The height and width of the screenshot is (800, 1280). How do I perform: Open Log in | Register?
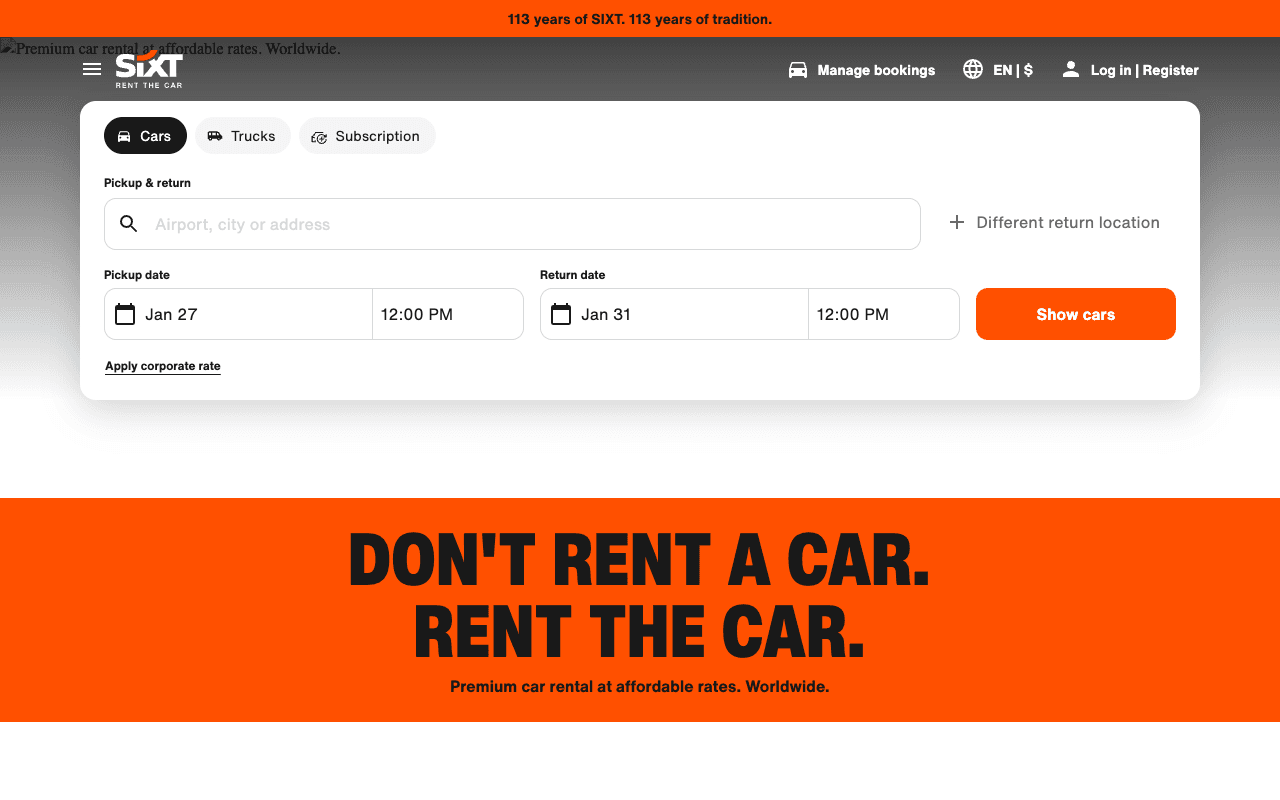(1143, 69)
